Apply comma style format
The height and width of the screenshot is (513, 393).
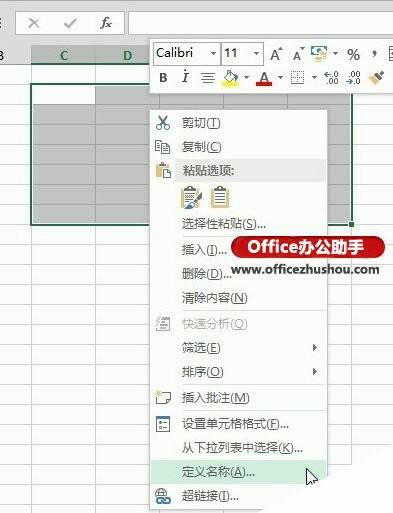click(x=374, y=53)
